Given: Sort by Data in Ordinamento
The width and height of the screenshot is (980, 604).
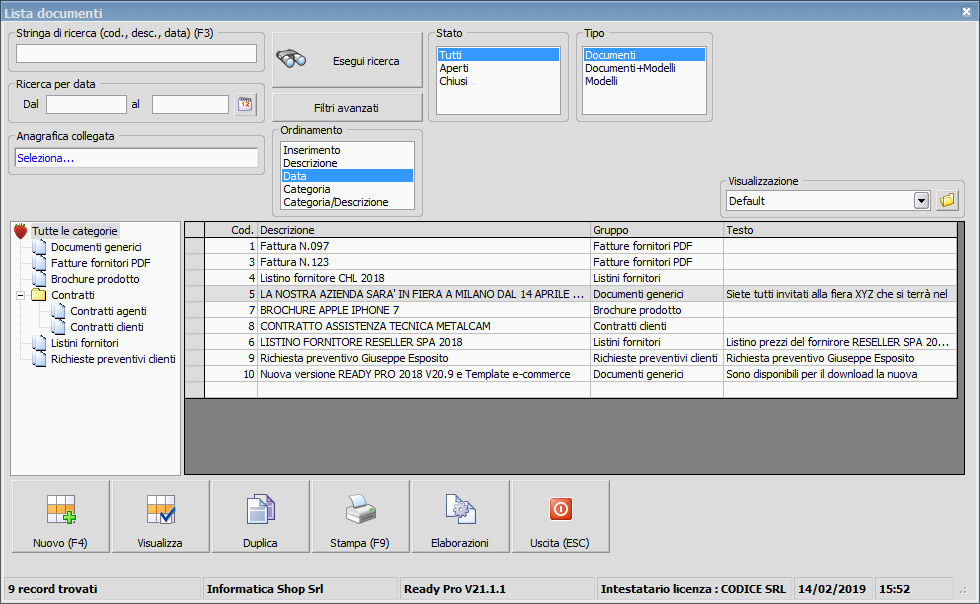Looking at the screenshot, I should [x=348, y=176].
